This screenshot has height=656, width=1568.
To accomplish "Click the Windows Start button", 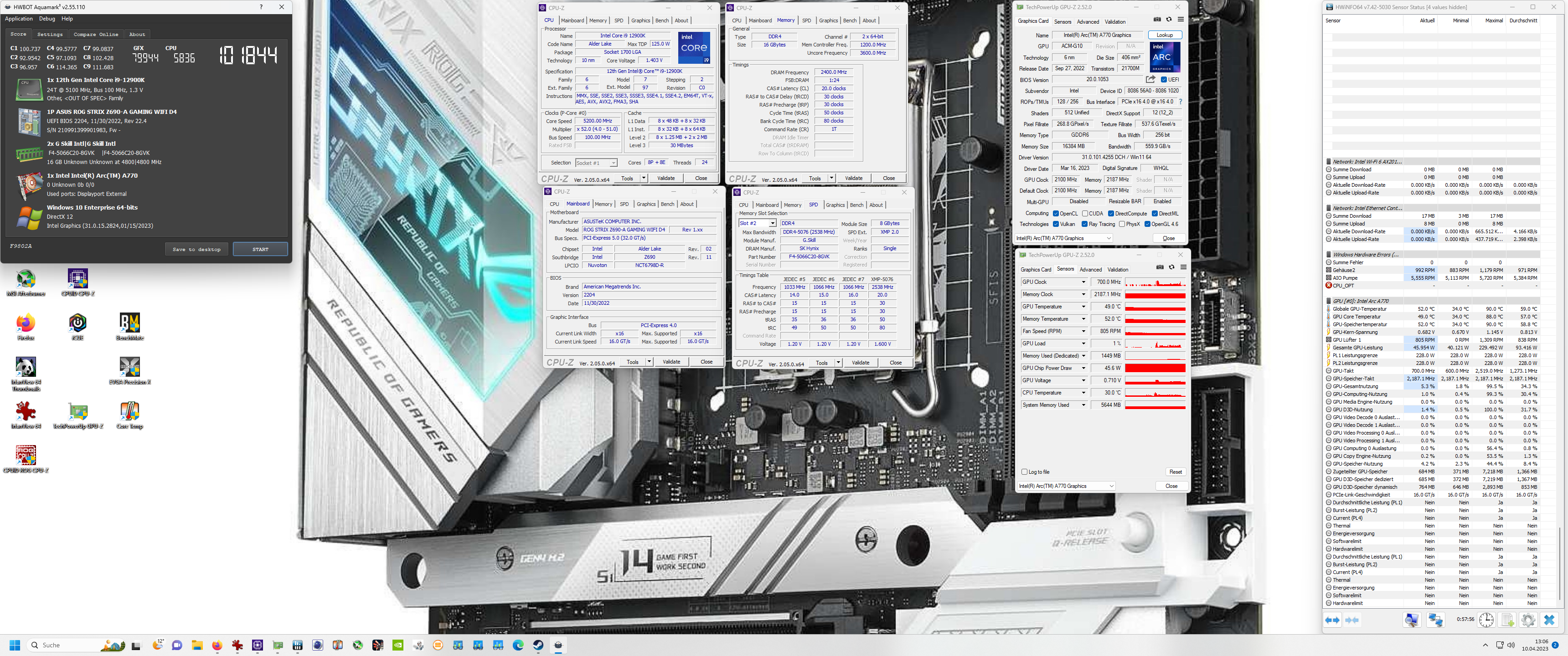I will click(15, 645).
